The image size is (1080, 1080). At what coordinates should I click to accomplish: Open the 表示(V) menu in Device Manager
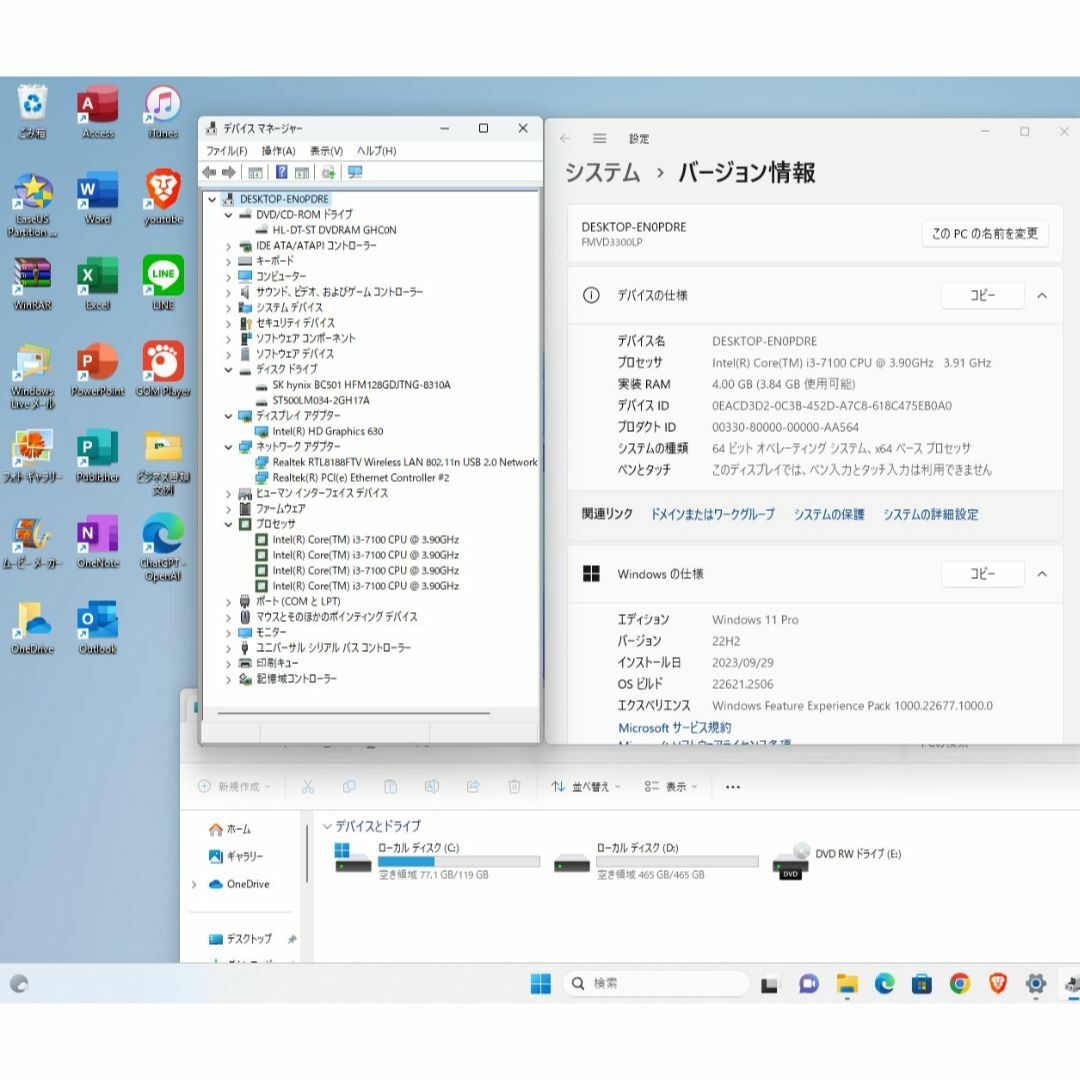pyautogui.click(x=326, y=151)
